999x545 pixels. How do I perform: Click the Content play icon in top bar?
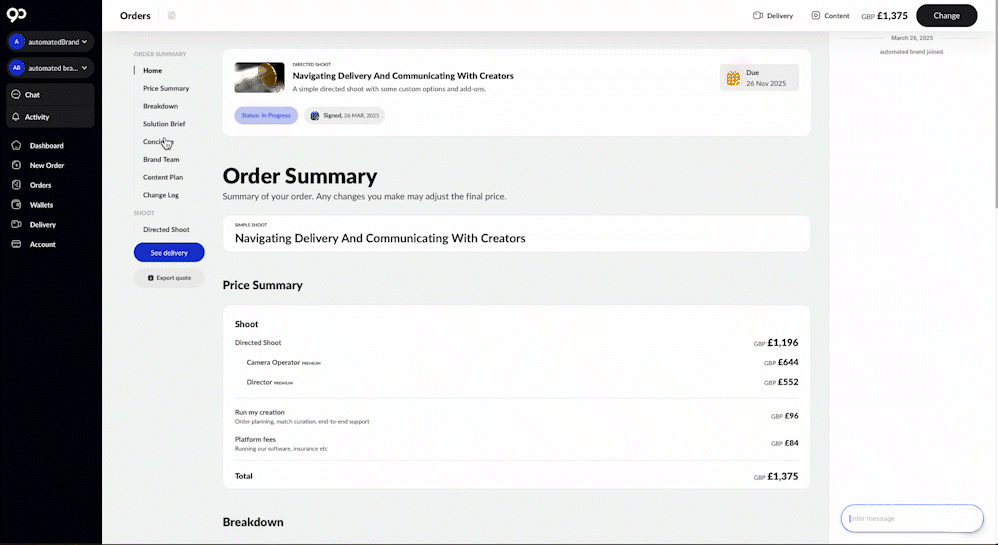816,16
